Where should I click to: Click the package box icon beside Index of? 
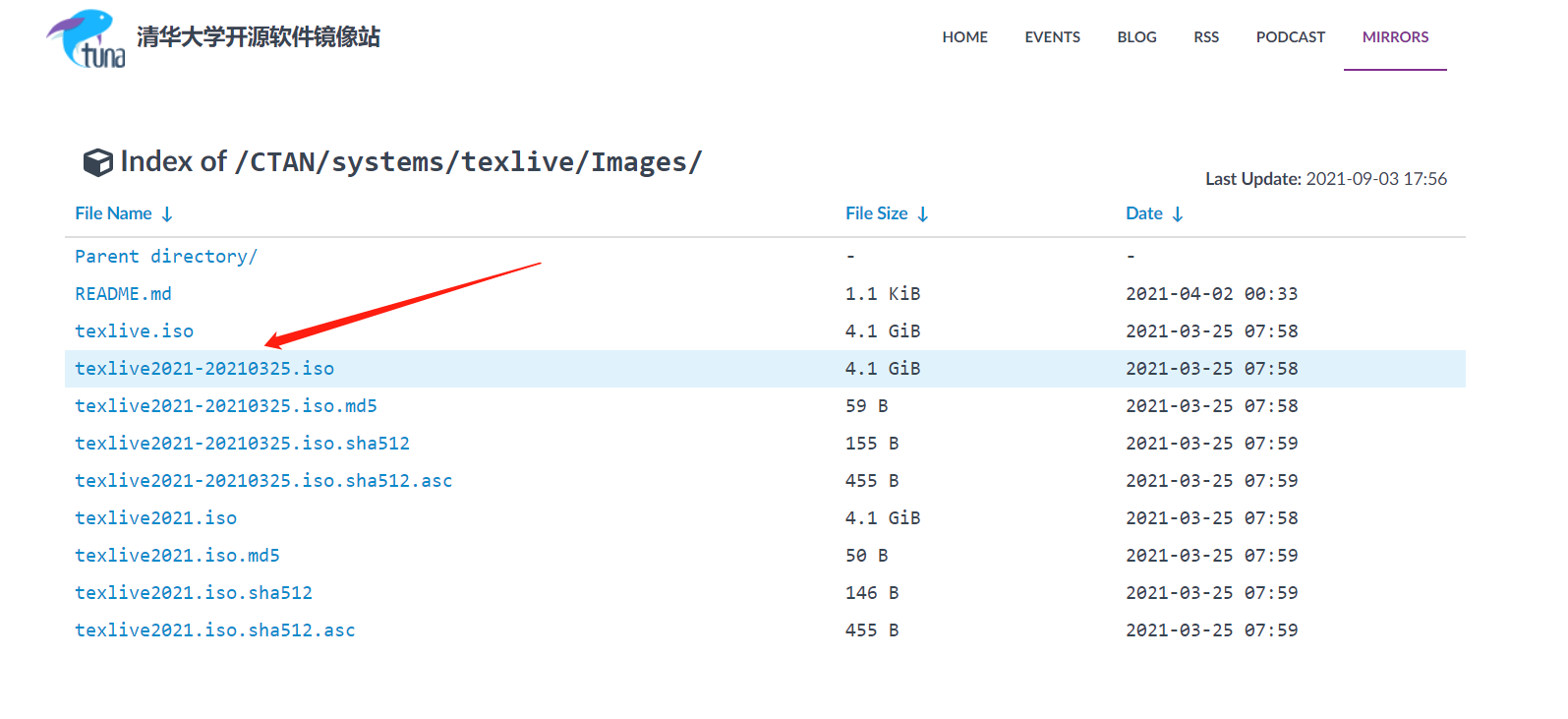(x=98, y=162)
